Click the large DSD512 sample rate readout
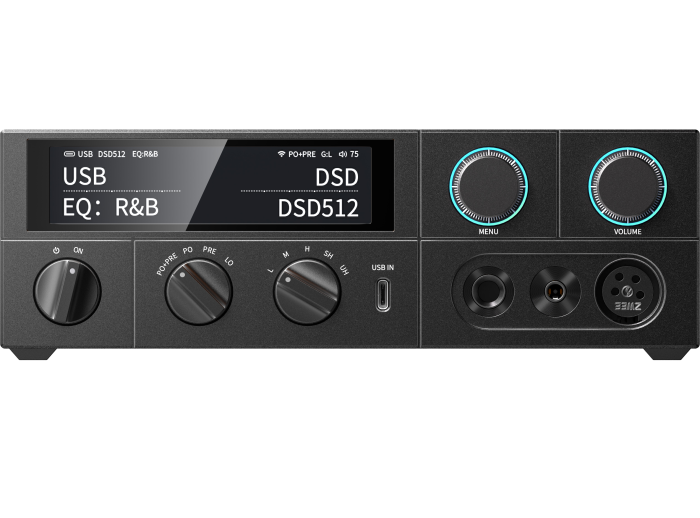 tap(318, 208)
